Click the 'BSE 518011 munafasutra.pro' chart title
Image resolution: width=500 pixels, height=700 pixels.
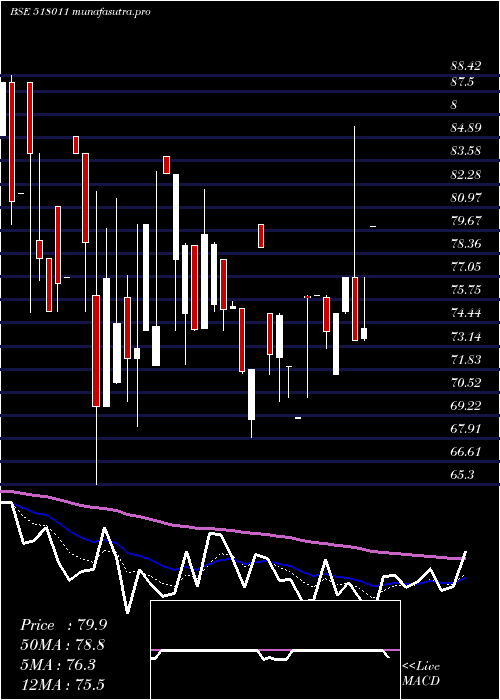[x=80, y=12]
